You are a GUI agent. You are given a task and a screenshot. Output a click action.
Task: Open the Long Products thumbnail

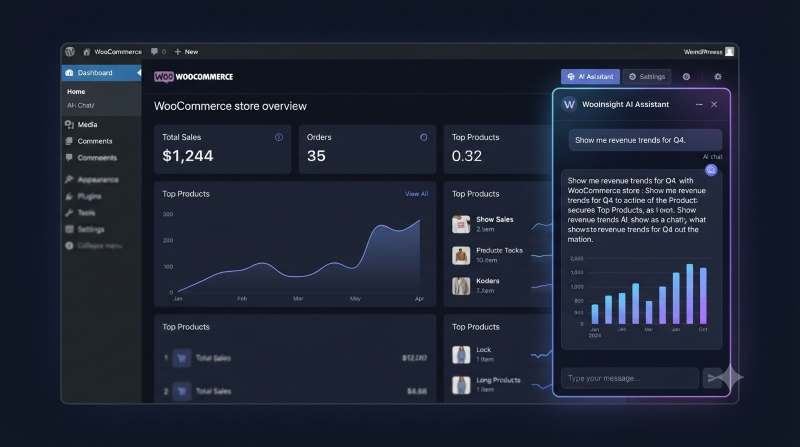pyautogui.click(x=461, y=385)
